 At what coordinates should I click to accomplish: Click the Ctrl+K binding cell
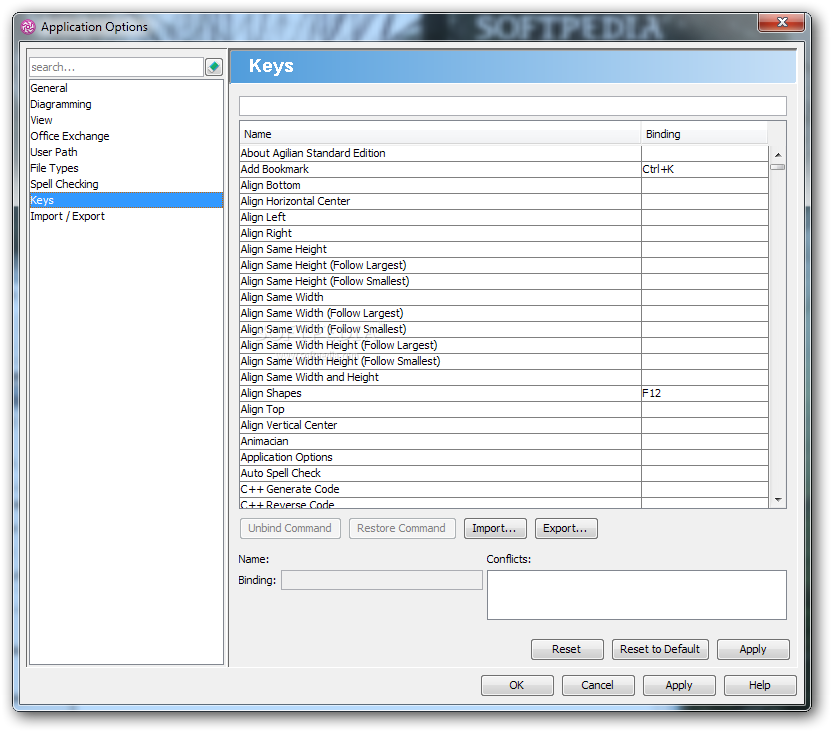(x=705, y=169)
